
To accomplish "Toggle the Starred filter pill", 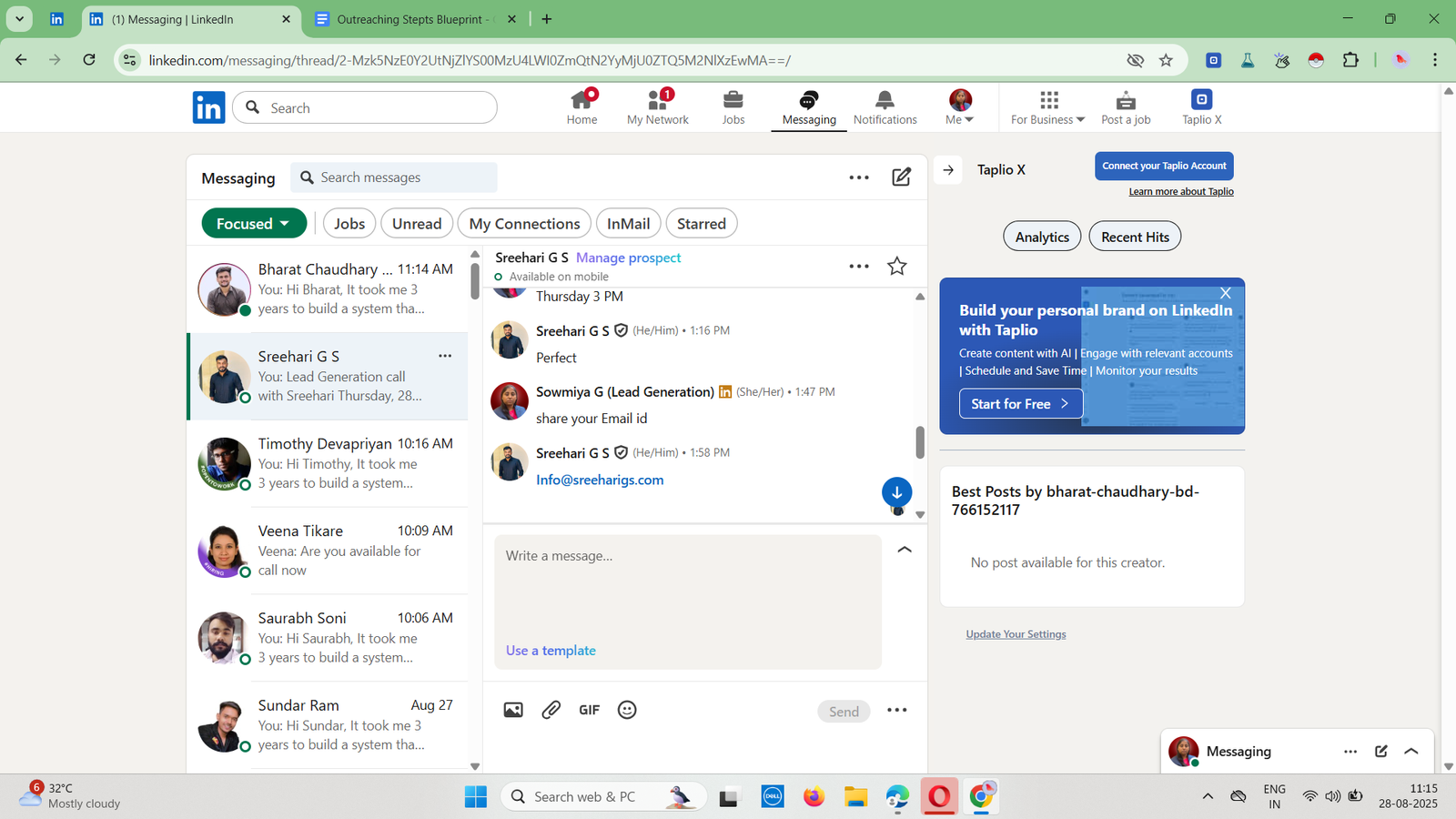I will (x=701, y=224).
